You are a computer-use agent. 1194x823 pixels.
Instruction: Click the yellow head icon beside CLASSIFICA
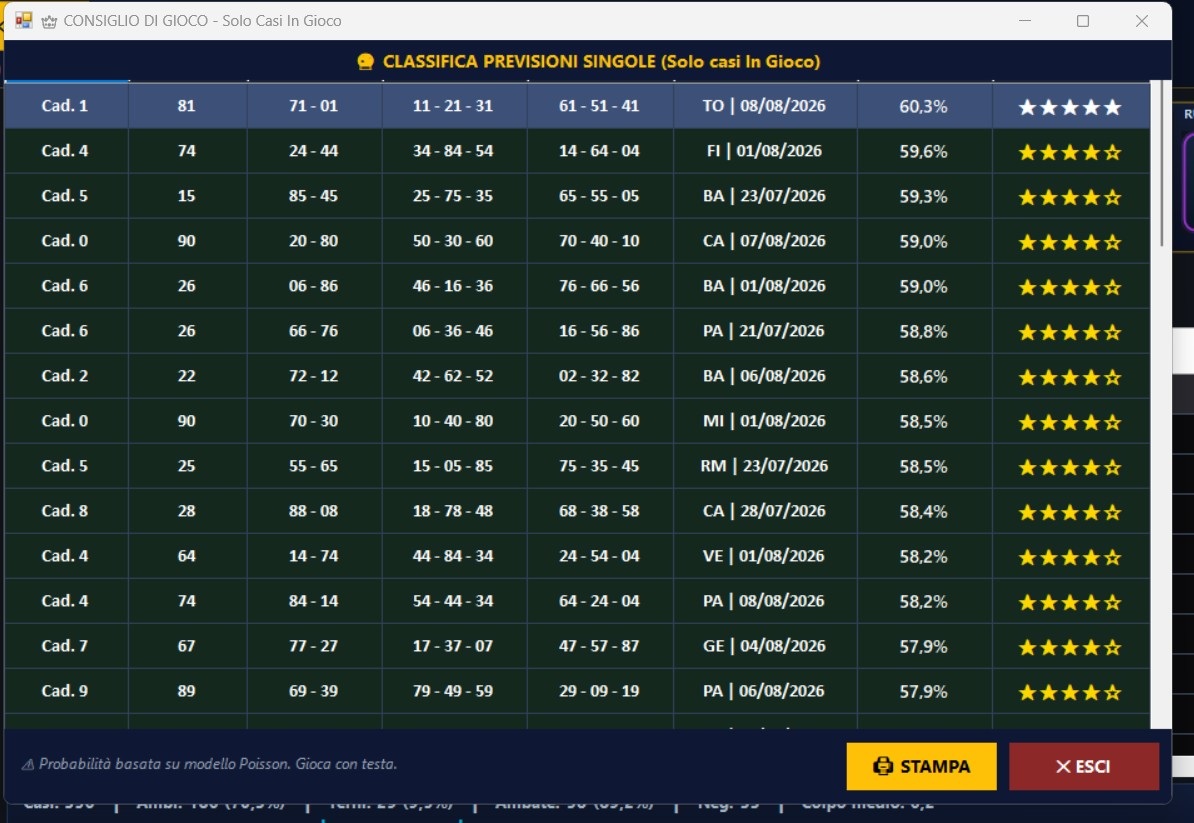tap(366, 62)
